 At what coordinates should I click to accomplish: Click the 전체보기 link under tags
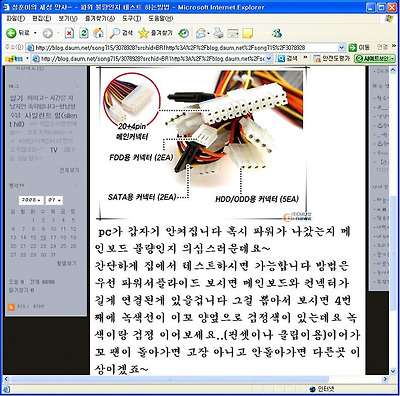click(69, 170)
